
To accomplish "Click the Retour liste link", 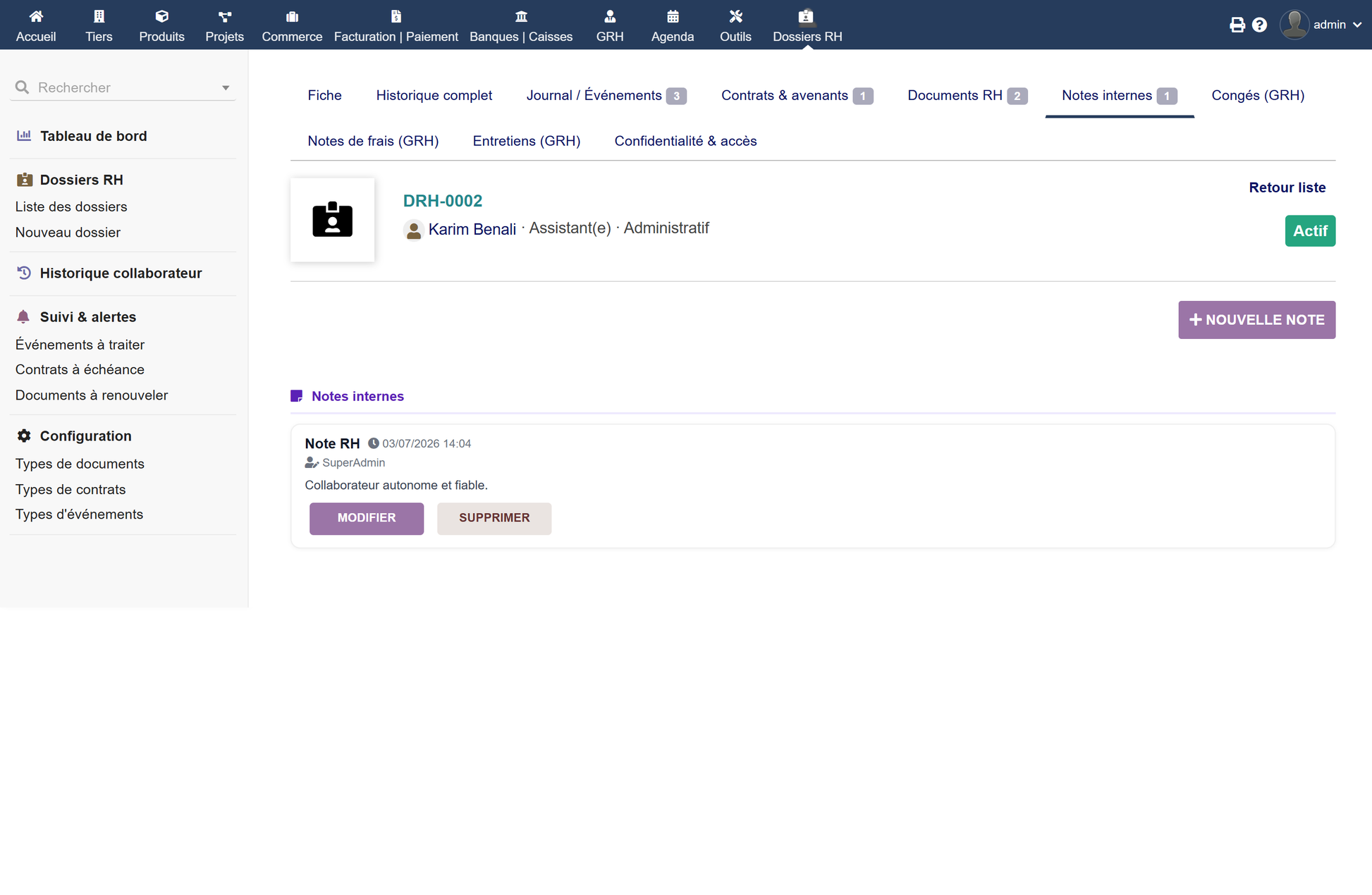I will coord(1287,187).
